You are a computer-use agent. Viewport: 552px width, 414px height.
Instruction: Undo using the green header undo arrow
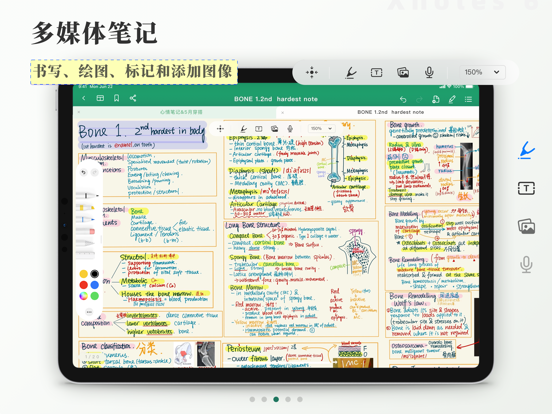coord(403,99)
